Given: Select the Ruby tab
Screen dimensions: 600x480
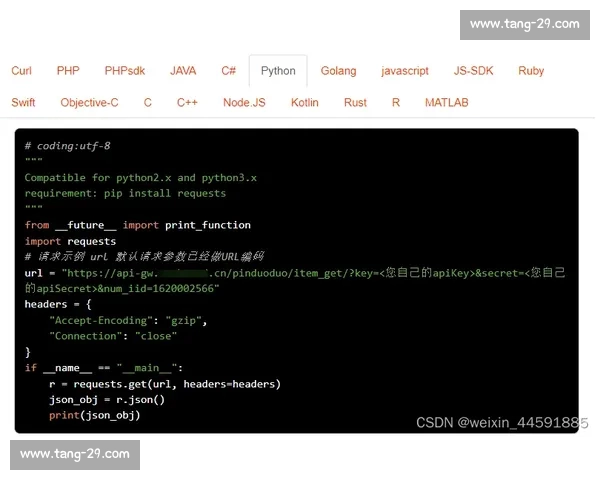Looking at the screenshot, I should [531, 71].
